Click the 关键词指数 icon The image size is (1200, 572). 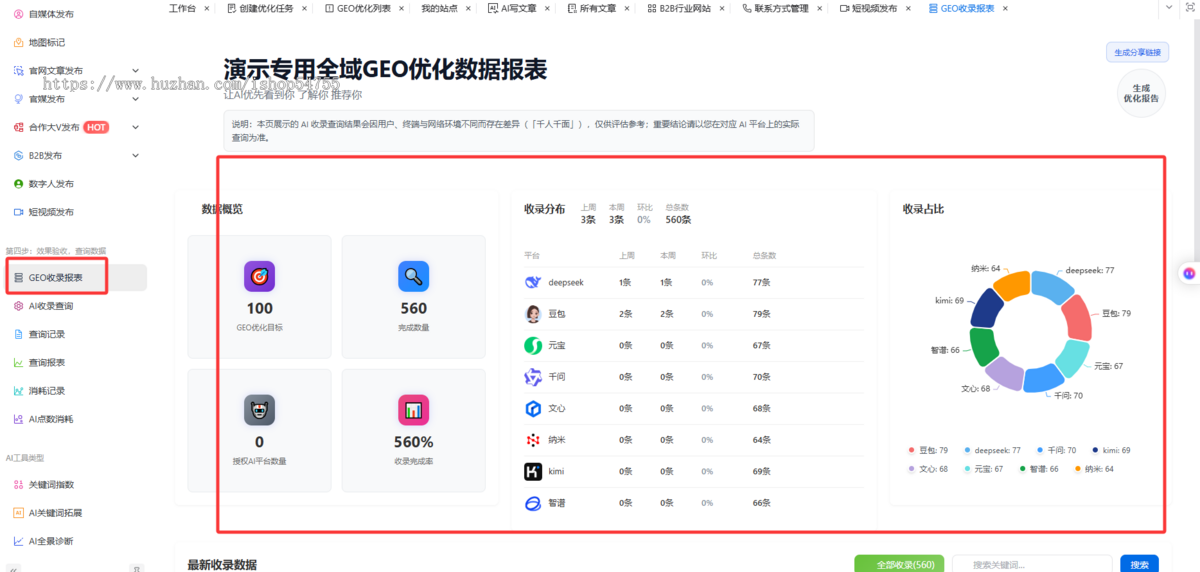tap(19, 484)
